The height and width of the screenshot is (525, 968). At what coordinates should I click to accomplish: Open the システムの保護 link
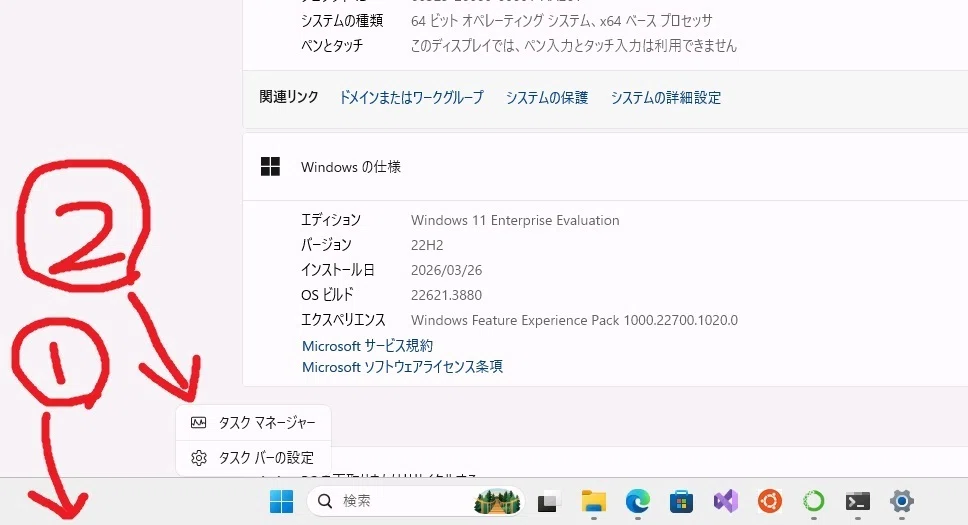click(547, 98)
